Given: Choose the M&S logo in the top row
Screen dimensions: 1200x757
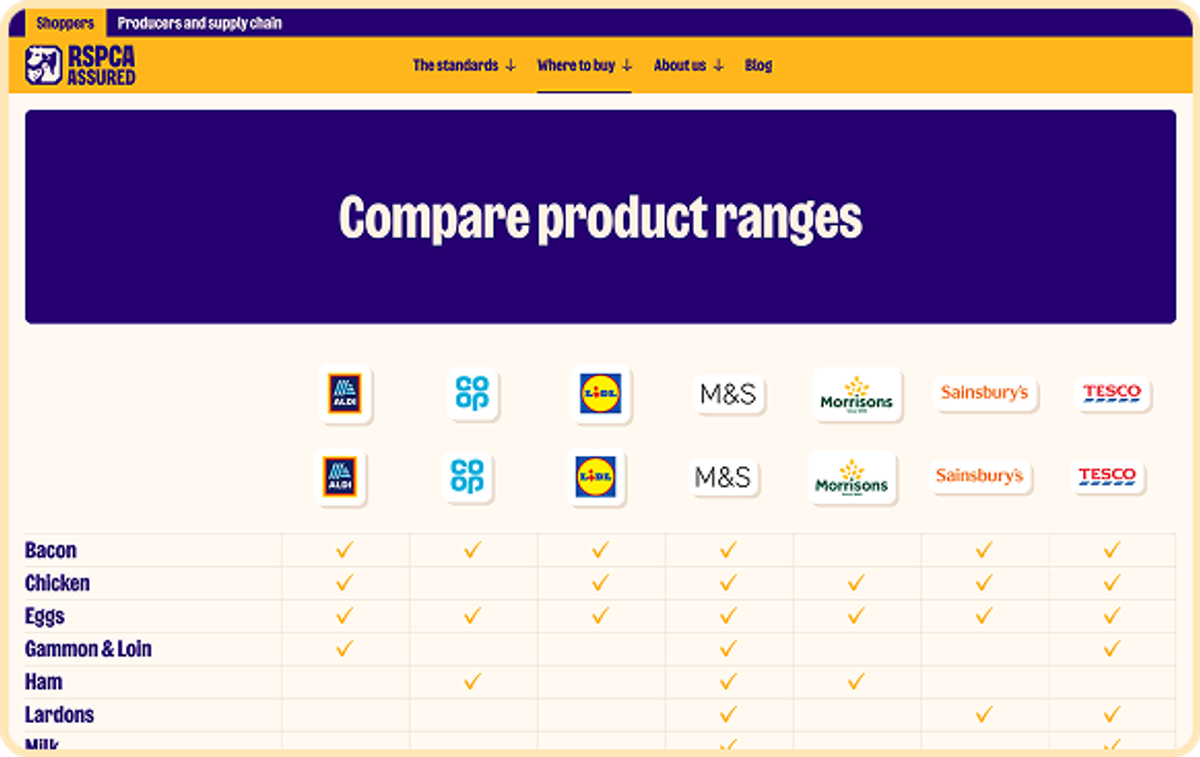Looking at the screenshot, I should click(x=728, y=394).
